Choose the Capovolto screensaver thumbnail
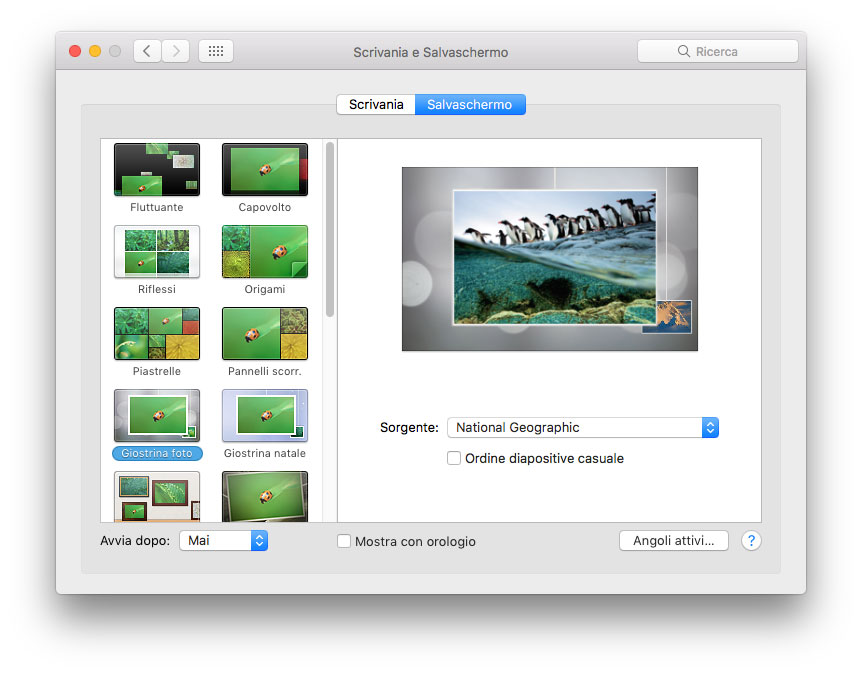 [264, 169]
